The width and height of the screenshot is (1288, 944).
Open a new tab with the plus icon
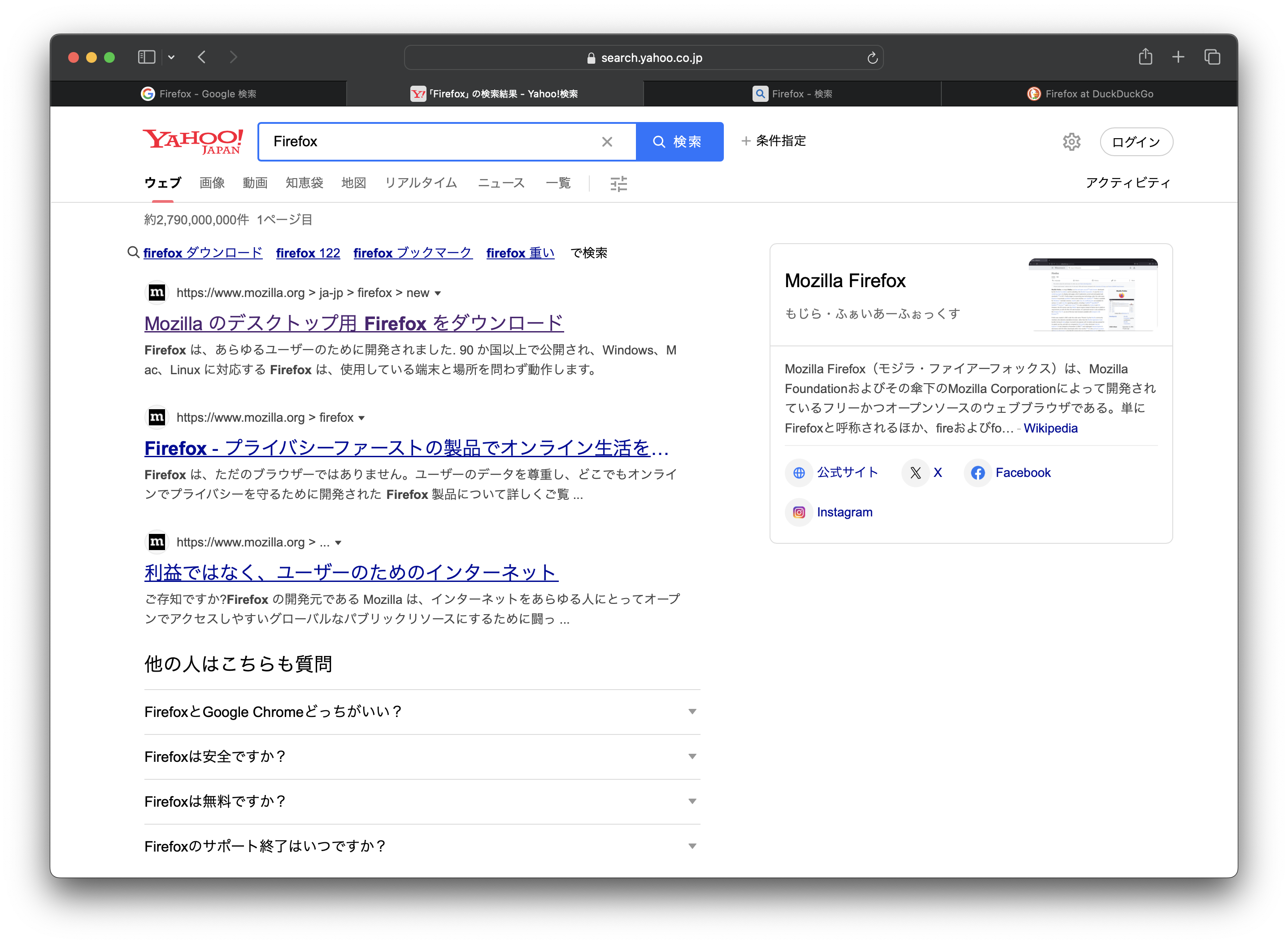[x=1178, y=57]
